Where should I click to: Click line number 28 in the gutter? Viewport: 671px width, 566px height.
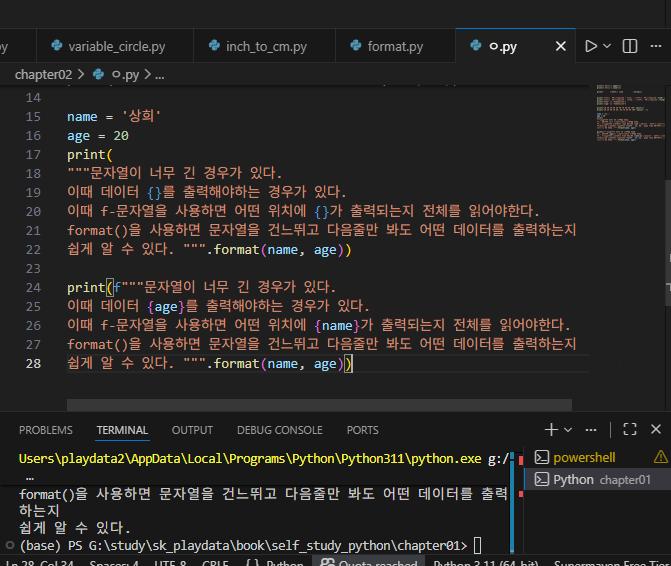pos(33,364)
